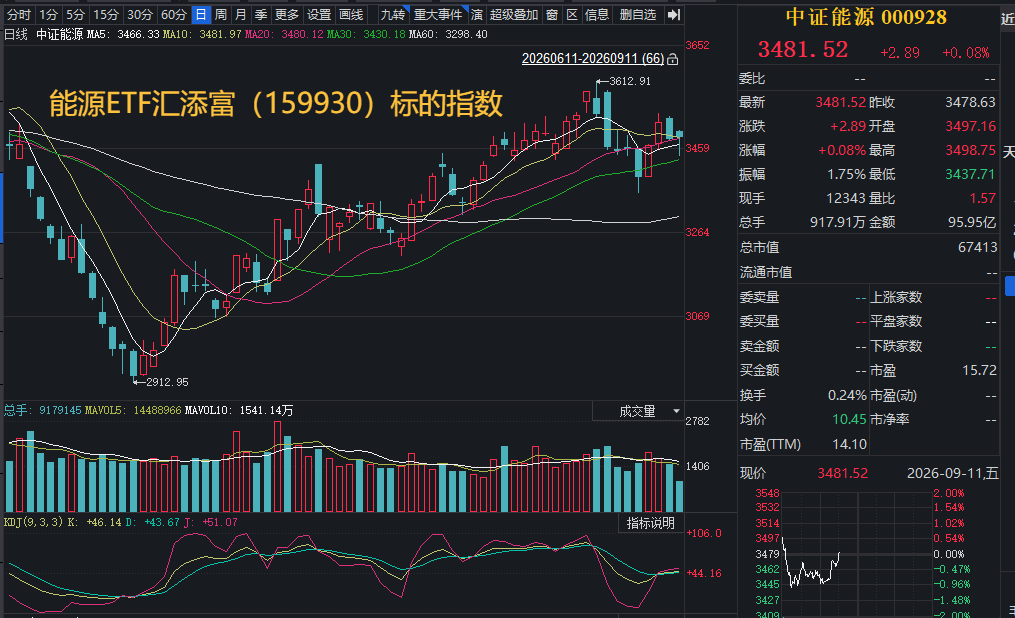Click the date range 20260611-20260911 link
The image size is (1015, 618).
point(593,59)
